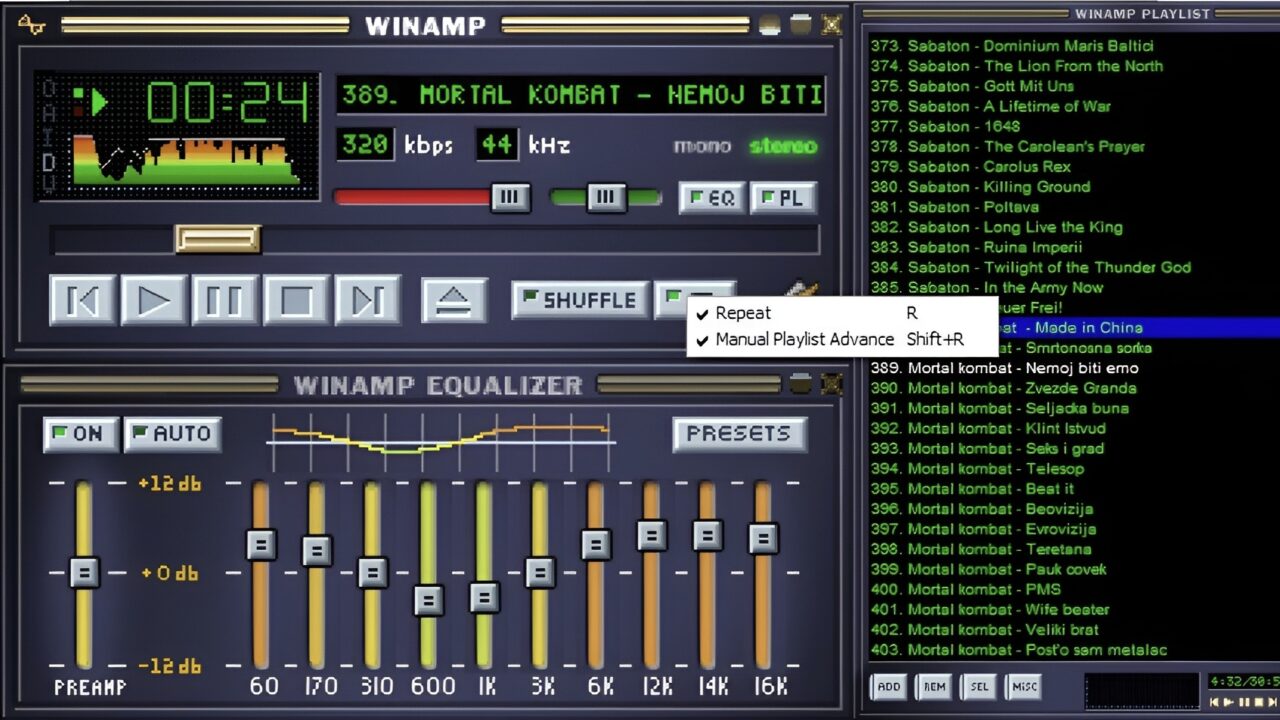Screen dimensions: 1280x720
Task: Click the 60 Hz equalizer band slider
Action: 260,545
